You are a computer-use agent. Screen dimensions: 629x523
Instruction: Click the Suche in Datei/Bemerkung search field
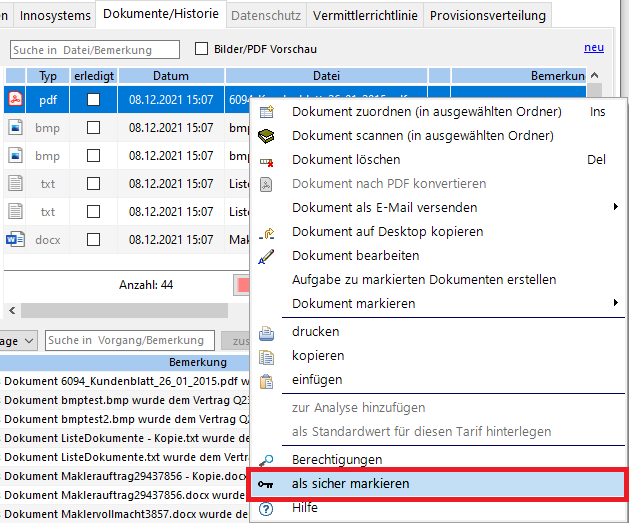click(95, 50)
